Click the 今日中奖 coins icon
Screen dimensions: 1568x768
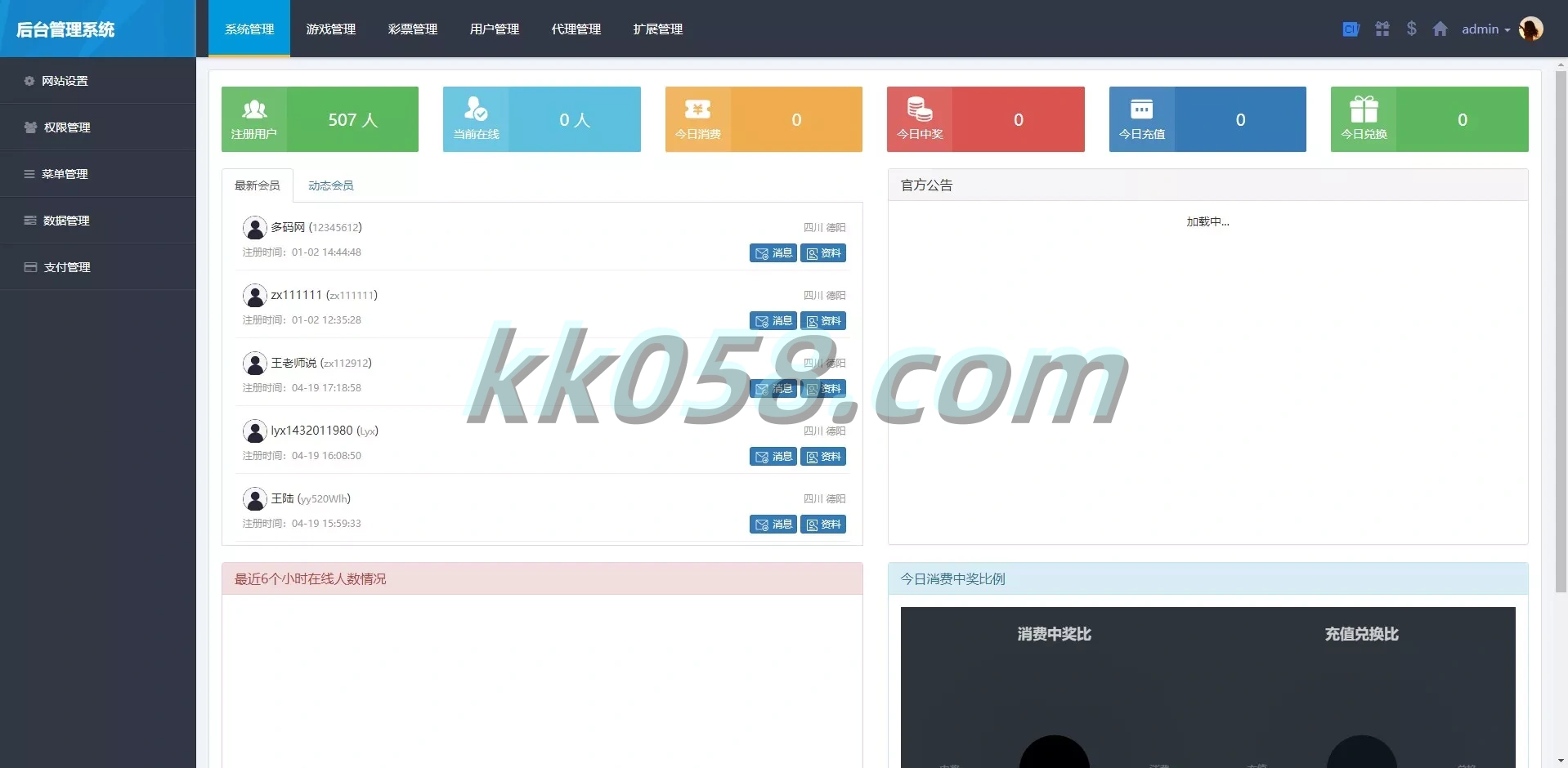920,109
